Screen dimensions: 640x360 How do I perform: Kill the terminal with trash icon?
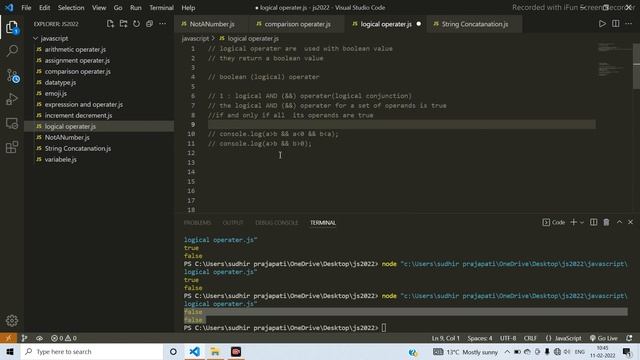(x=607, y=222)
